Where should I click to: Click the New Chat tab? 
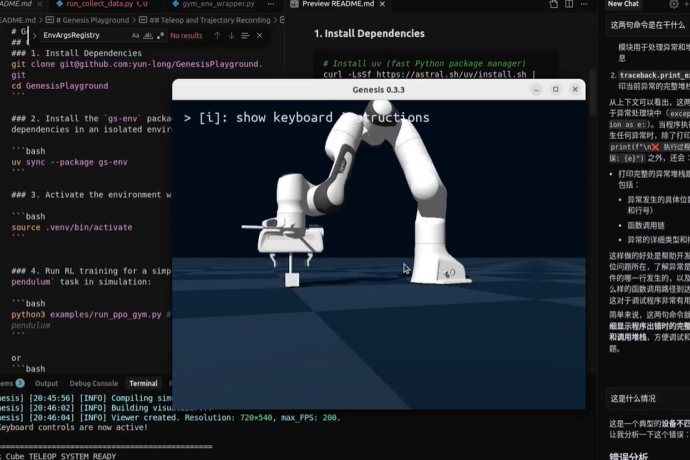point(623,4)
